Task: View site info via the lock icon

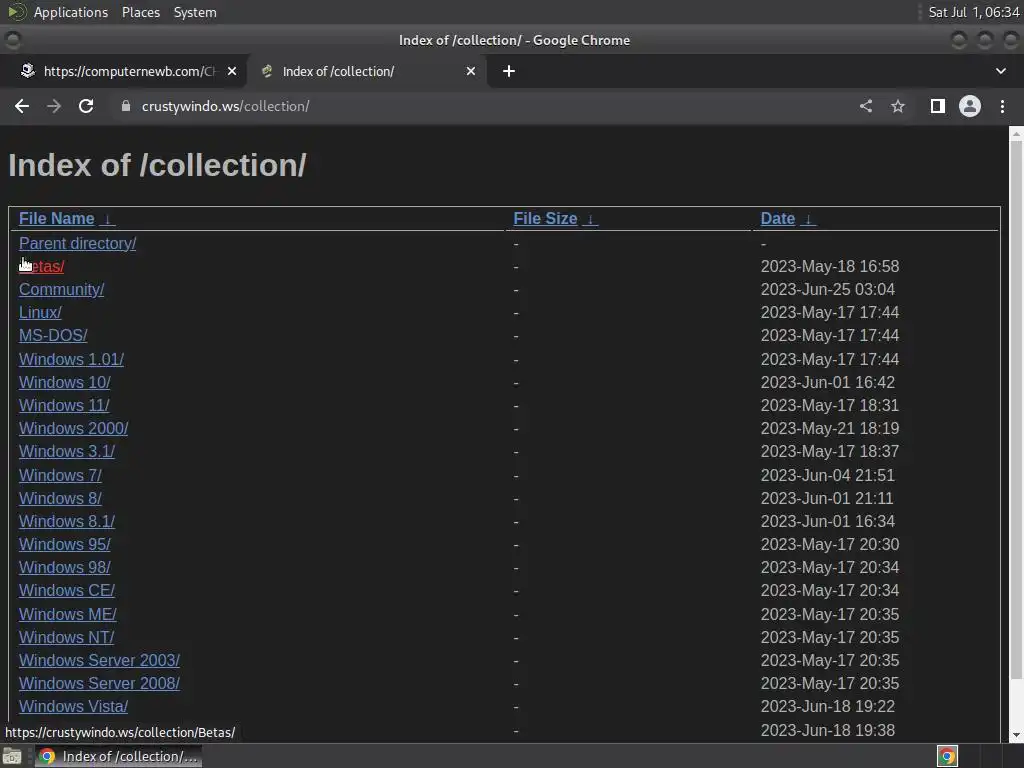Action: (x=126, y=106)
